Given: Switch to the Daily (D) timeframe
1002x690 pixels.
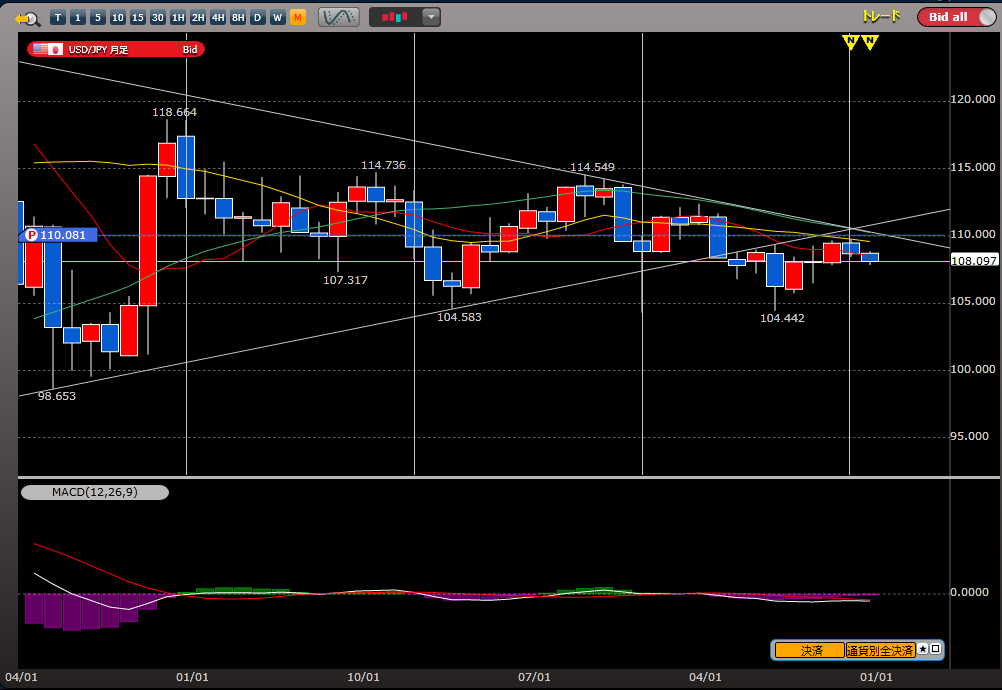Looking at the screenshot, I should coord(258,17).
